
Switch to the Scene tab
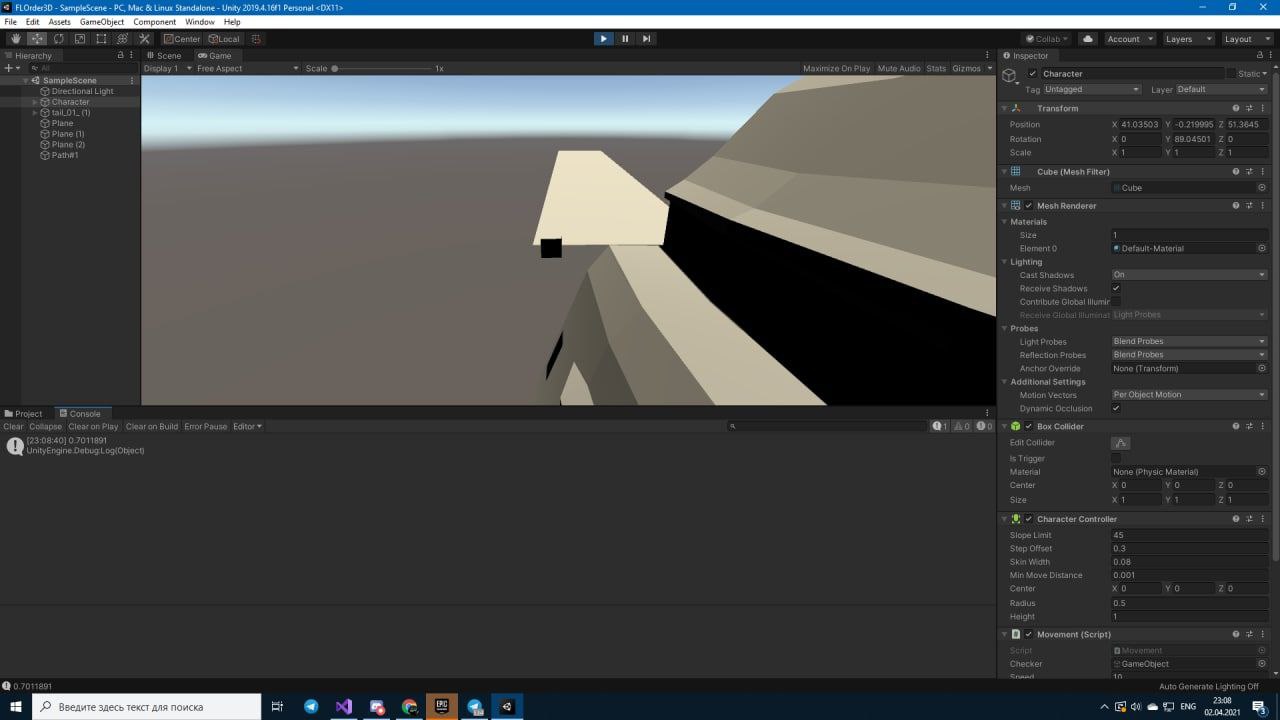pyautogui.click(x=164, y=56)
